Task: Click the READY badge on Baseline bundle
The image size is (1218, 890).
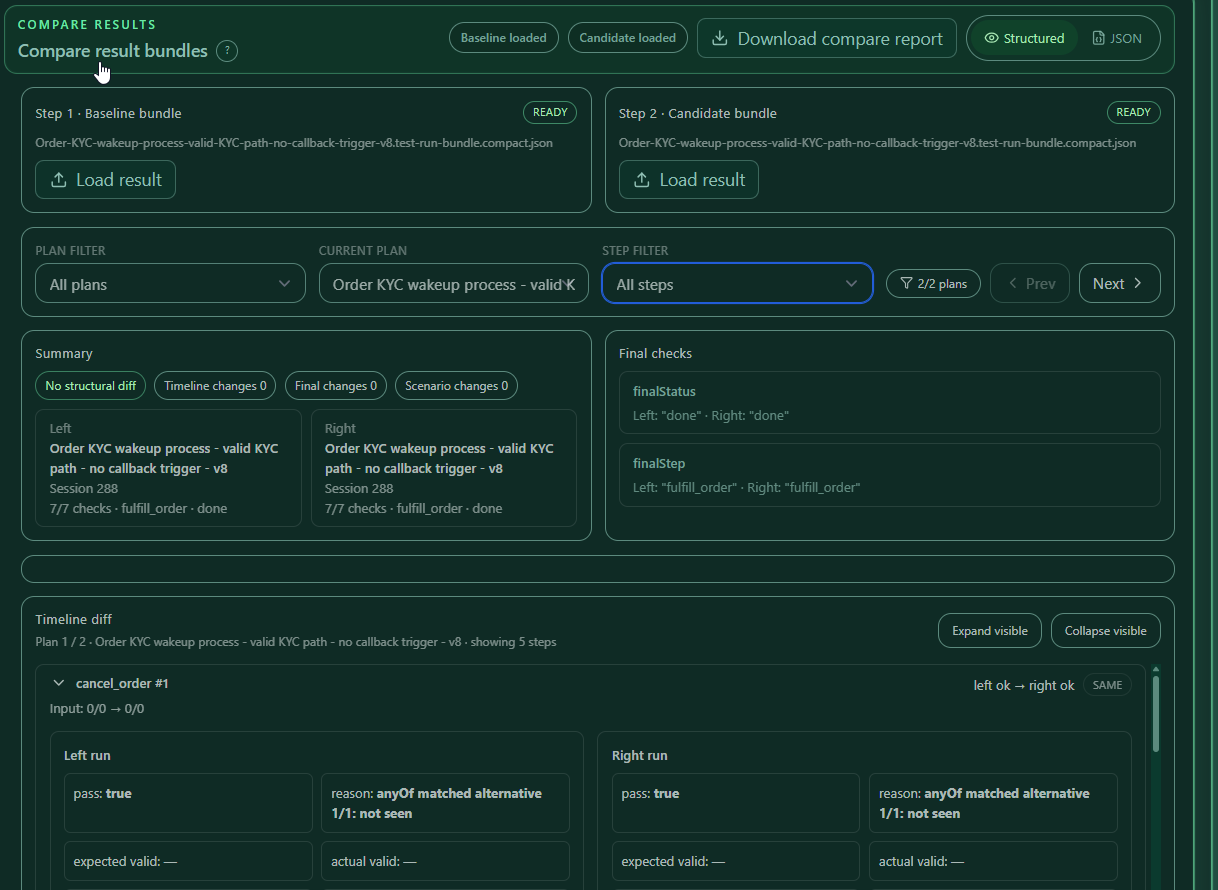Action: 550,112
